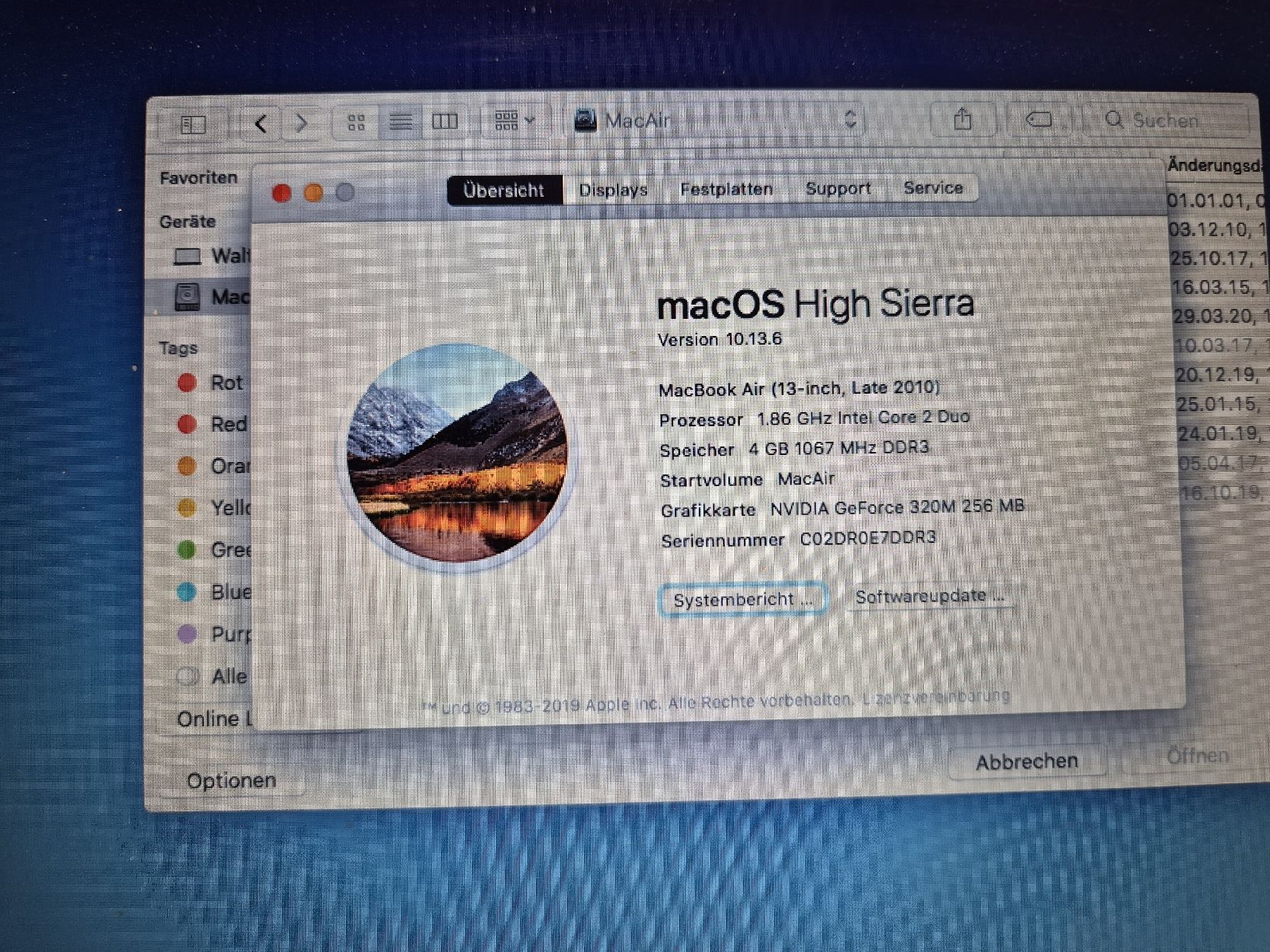Click the Version 10.13.6 text
This screenshot has height=952, width=1270.
click(720, 340)
